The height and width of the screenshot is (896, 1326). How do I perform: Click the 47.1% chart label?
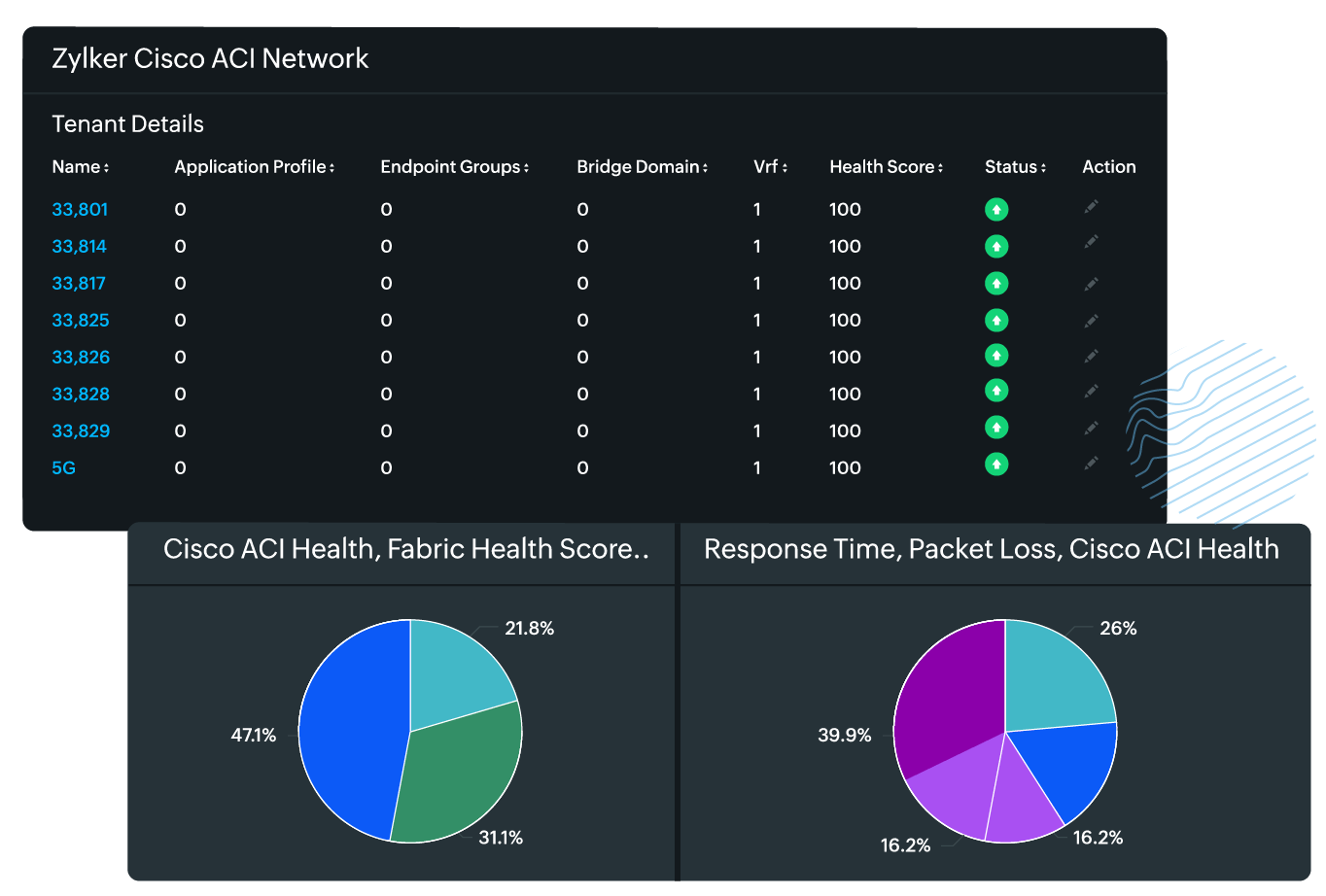pyautogui.click(x=254, y=736)
